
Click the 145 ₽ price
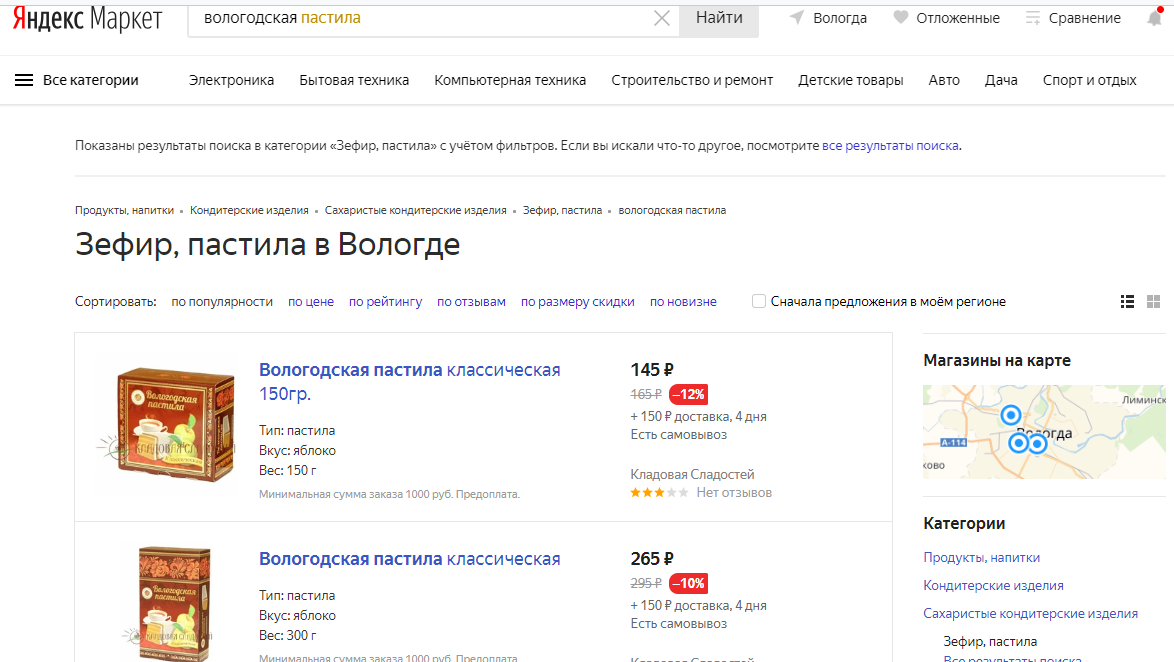(x=652, y=370)
